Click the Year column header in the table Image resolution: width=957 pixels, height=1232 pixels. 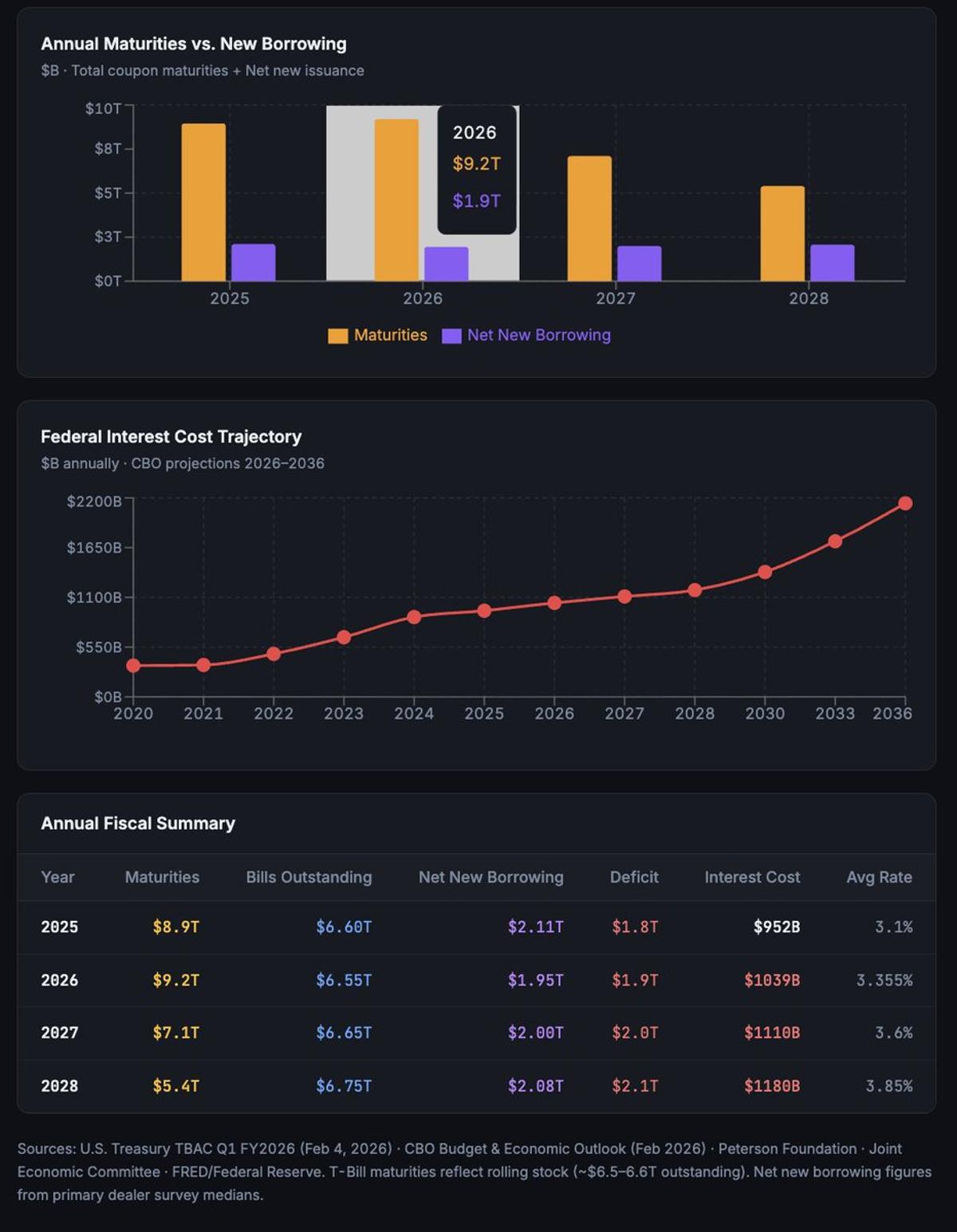[57, 877]
